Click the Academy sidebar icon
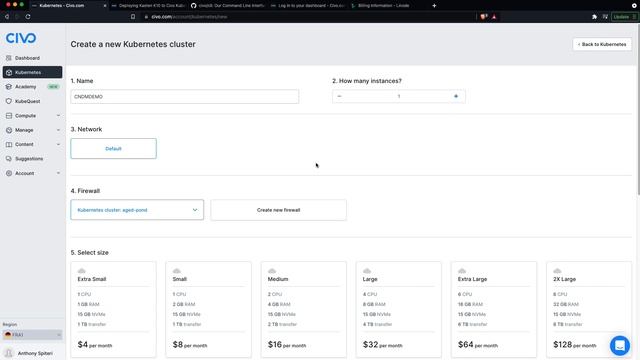Screen dimensions: 640x360 coord(9,87)
